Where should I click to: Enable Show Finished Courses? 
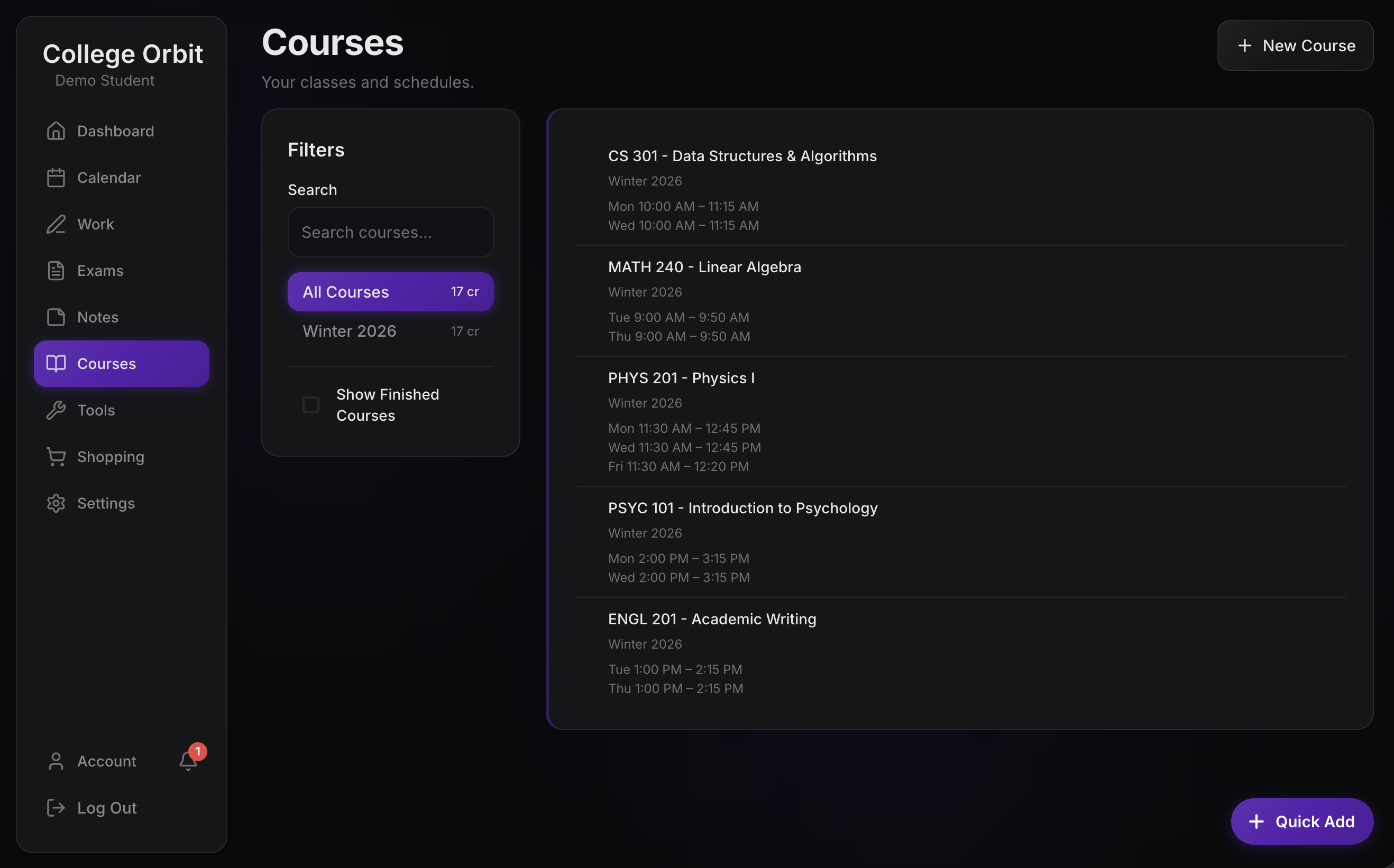click(x=310, y=405)
